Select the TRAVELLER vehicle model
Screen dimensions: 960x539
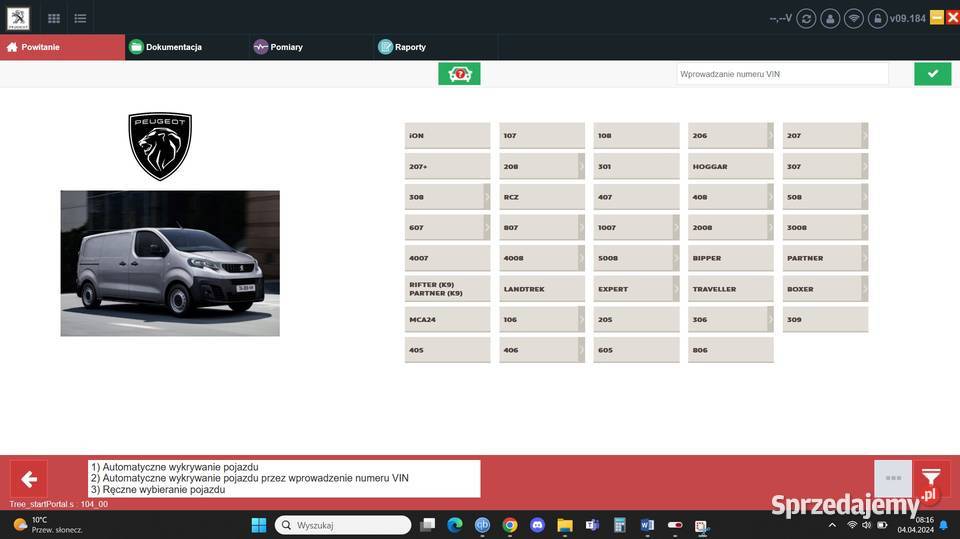point(731,289)
